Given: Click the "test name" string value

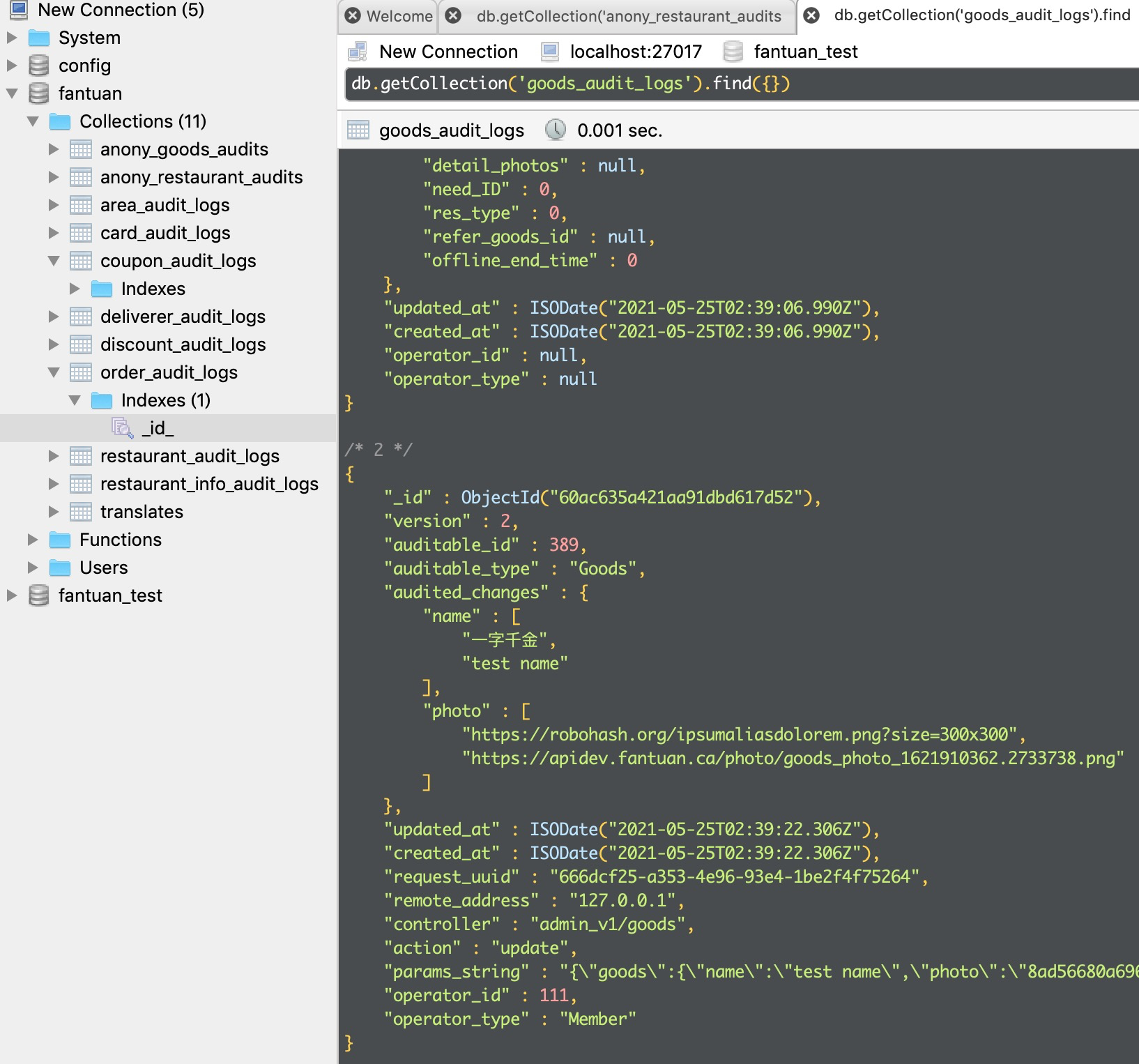Looking at the screenshot, I should (x=515, y=664).
